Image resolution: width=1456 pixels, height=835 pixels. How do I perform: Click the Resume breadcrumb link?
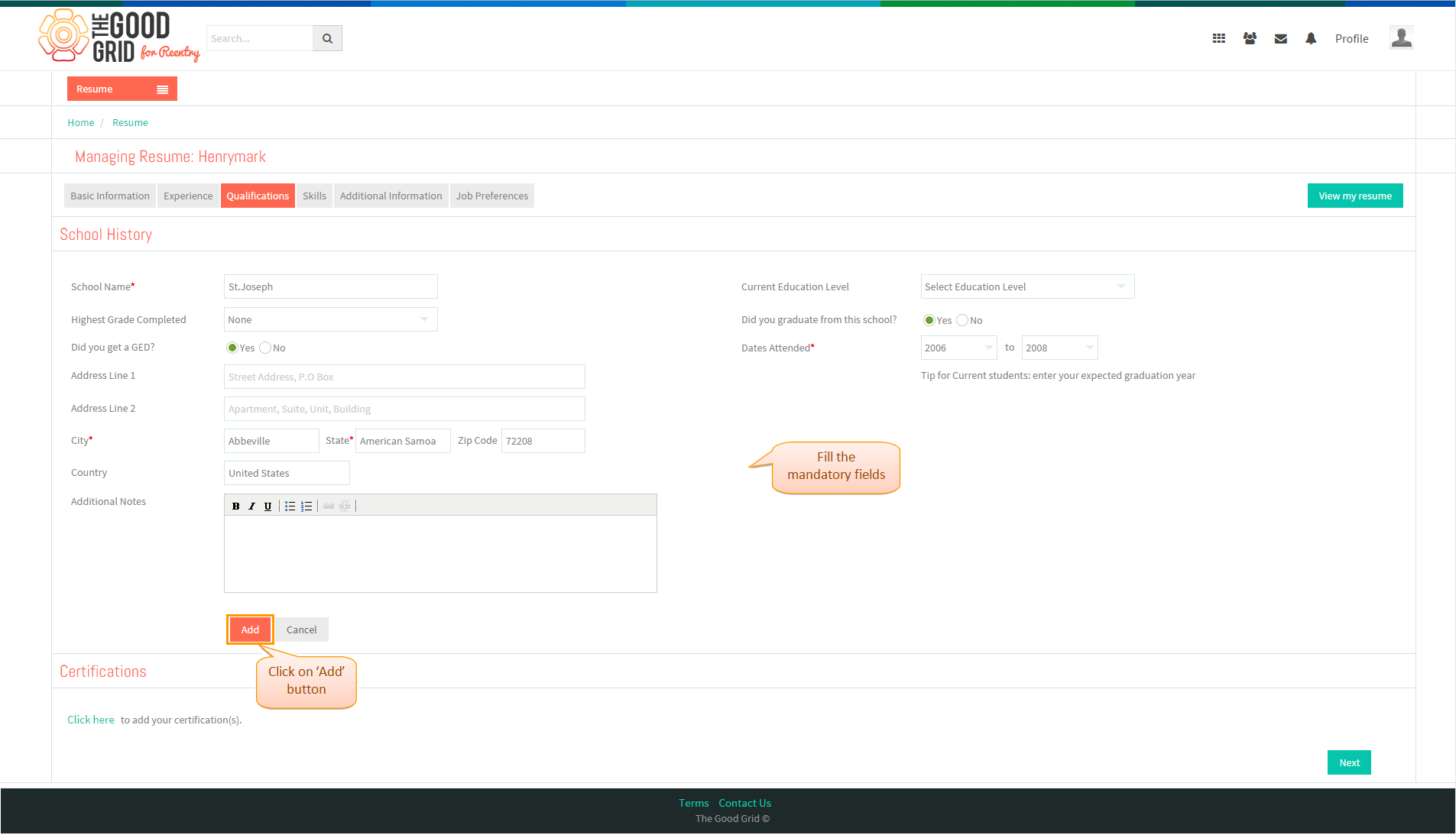click(130, 122)
